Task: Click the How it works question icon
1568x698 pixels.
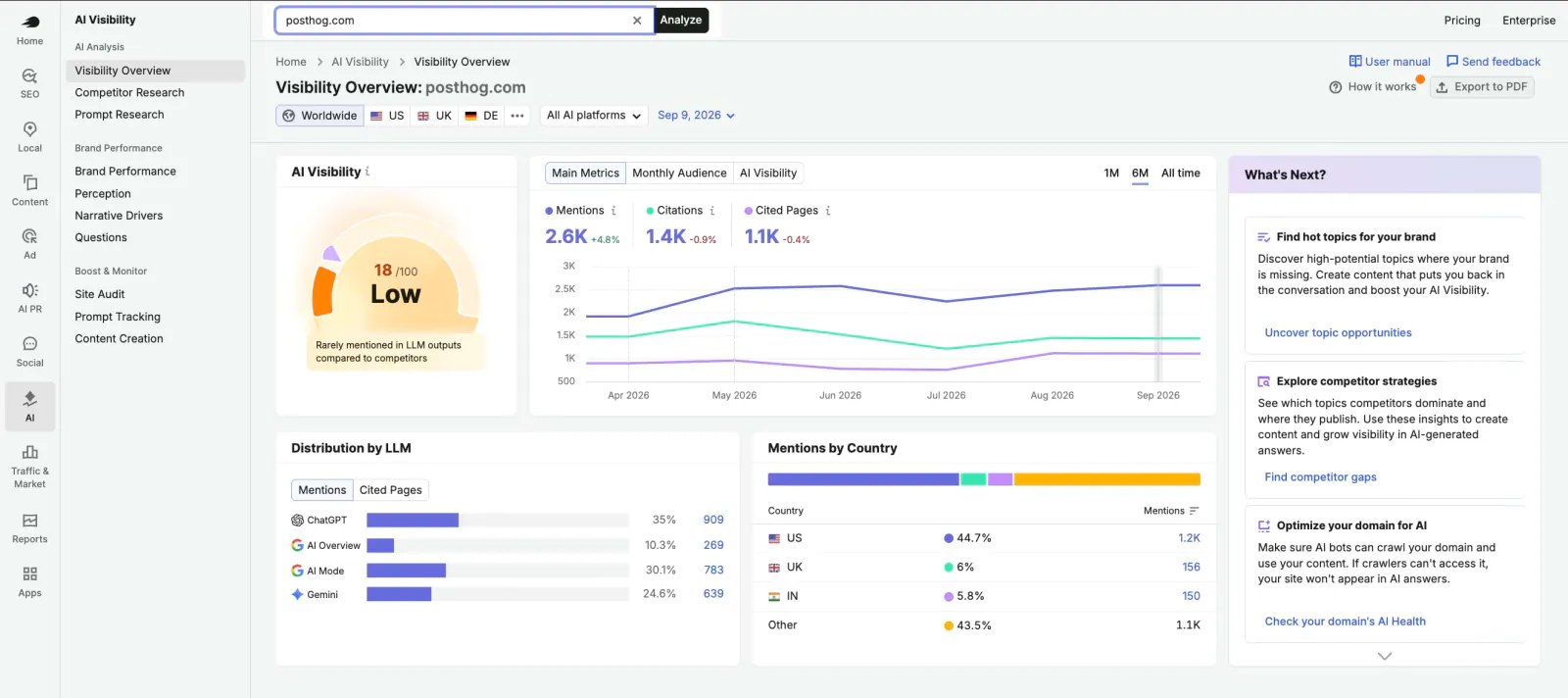Action: [1335, 87]
